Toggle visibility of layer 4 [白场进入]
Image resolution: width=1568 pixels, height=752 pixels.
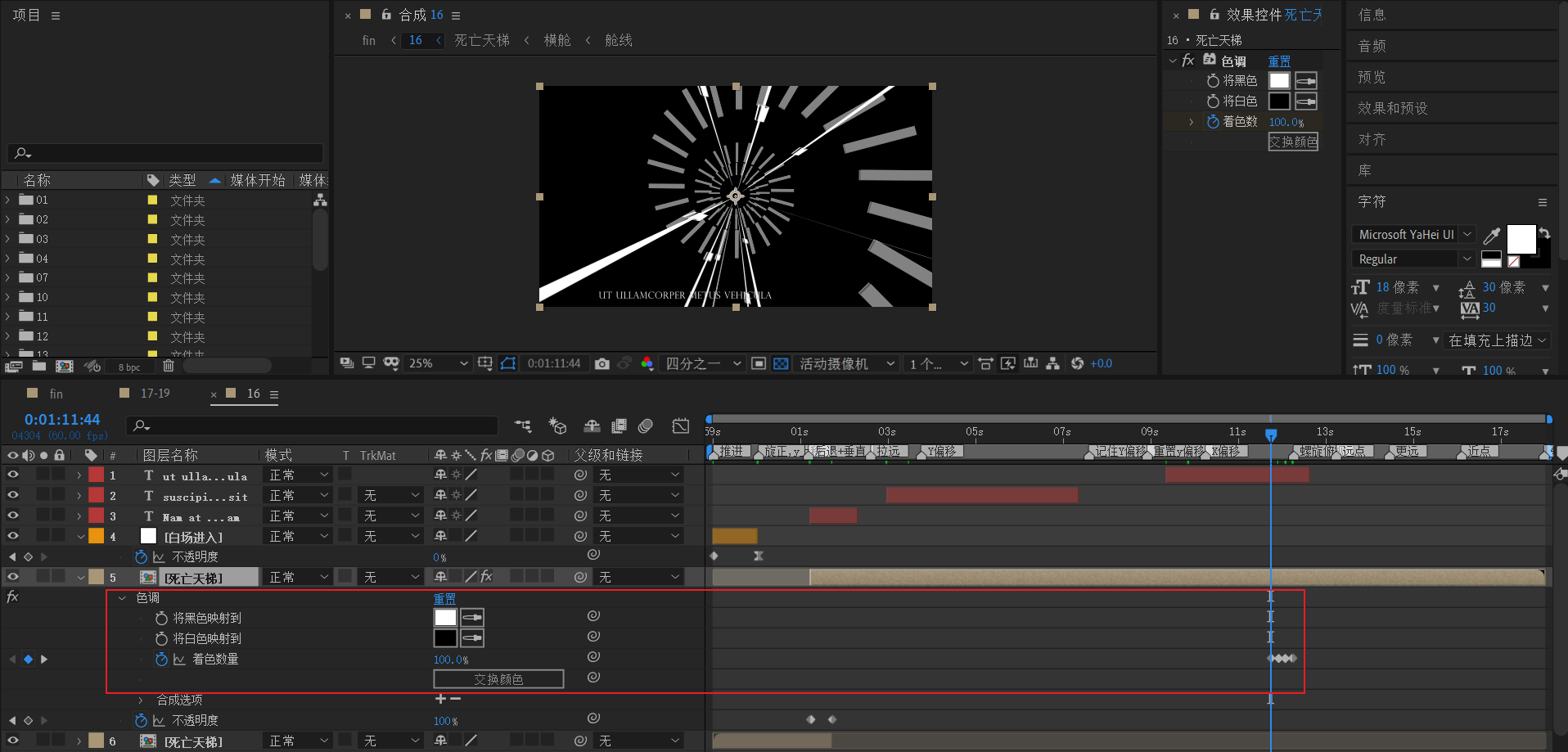pos(12,536)
